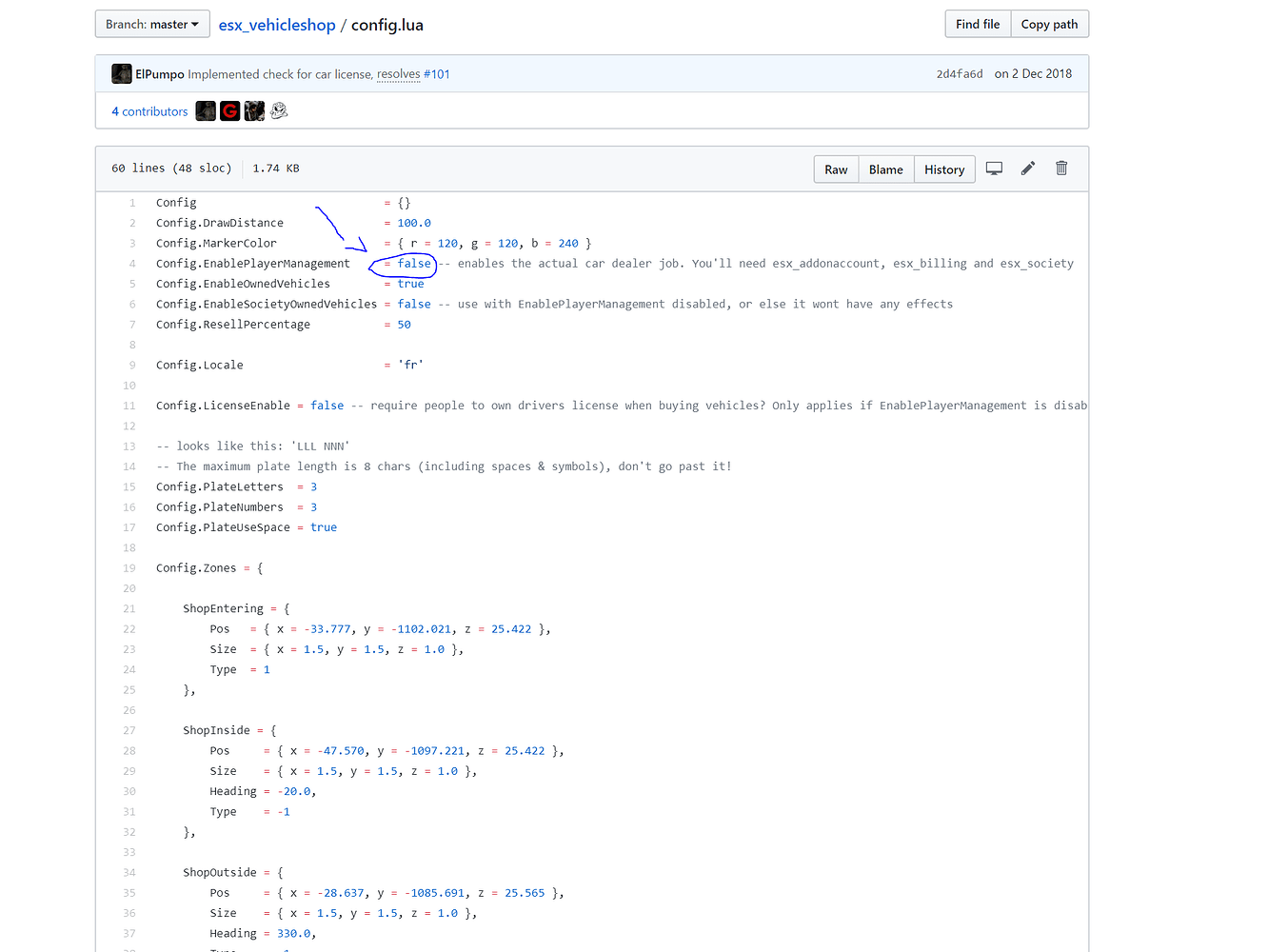Open the file History
Image resolution: width=1268 pixels, height=952 pixels.
[944, 169]
